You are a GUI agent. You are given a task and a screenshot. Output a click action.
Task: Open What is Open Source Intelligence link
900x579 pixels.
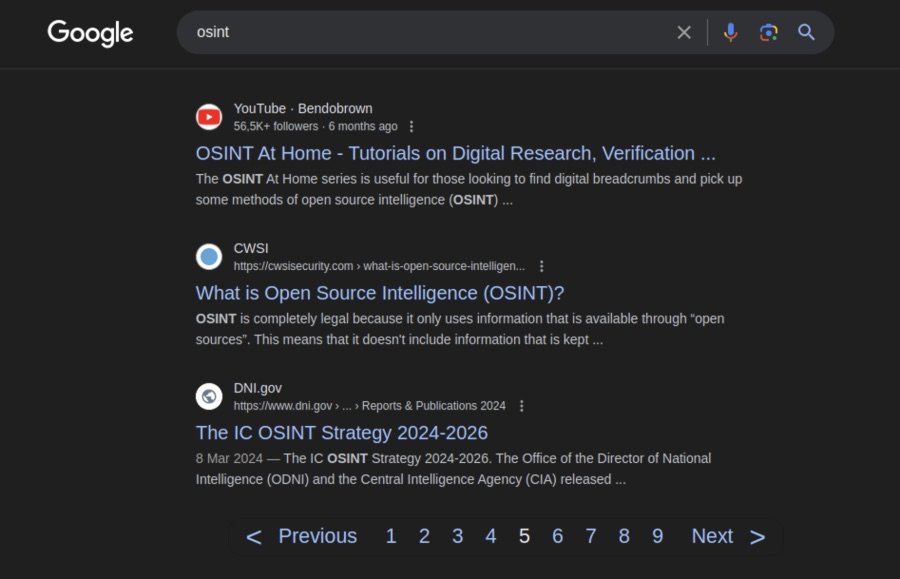[380, 293]
